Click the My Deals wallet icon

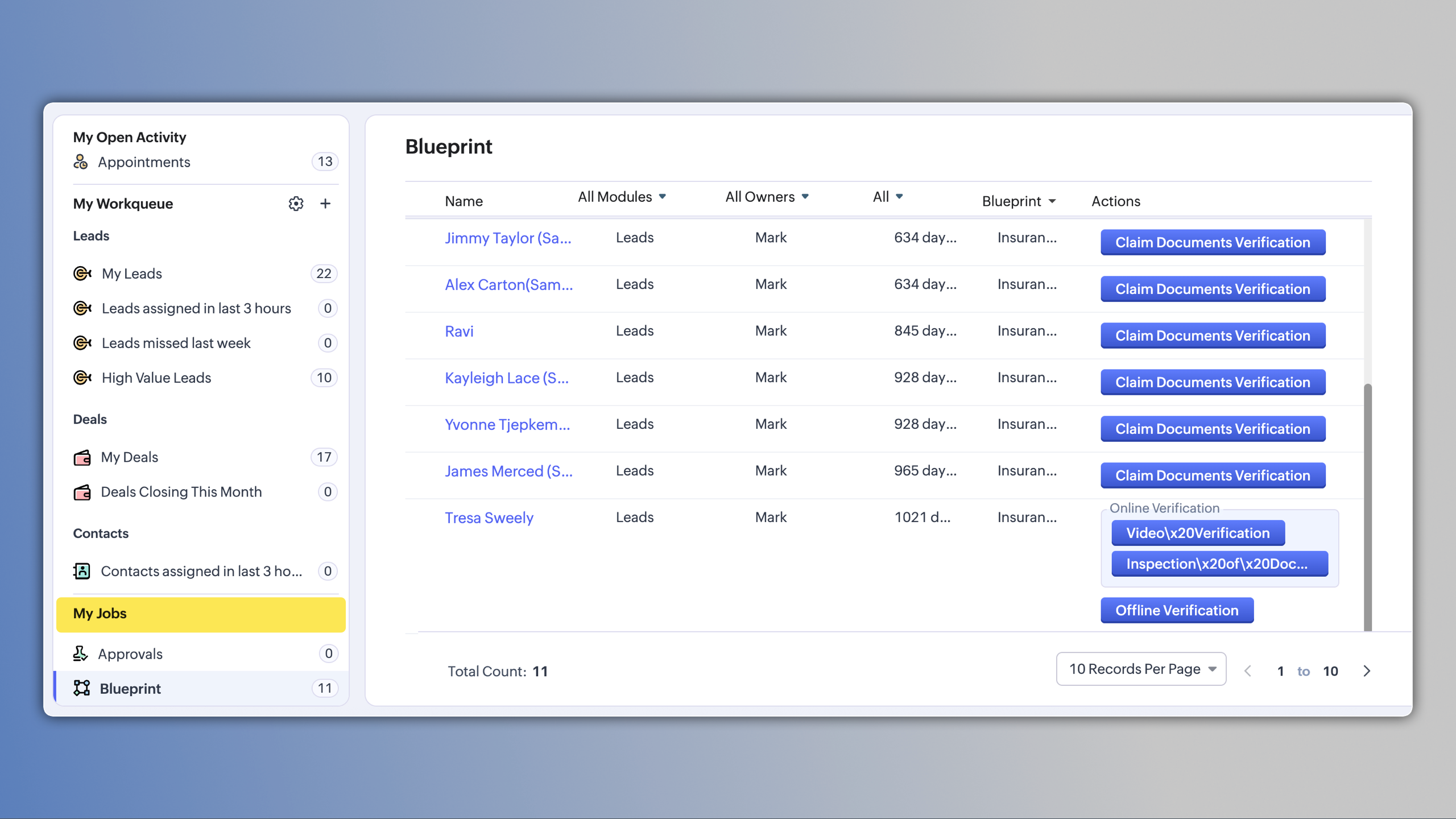pyautogui.click(x=82, y=457)
